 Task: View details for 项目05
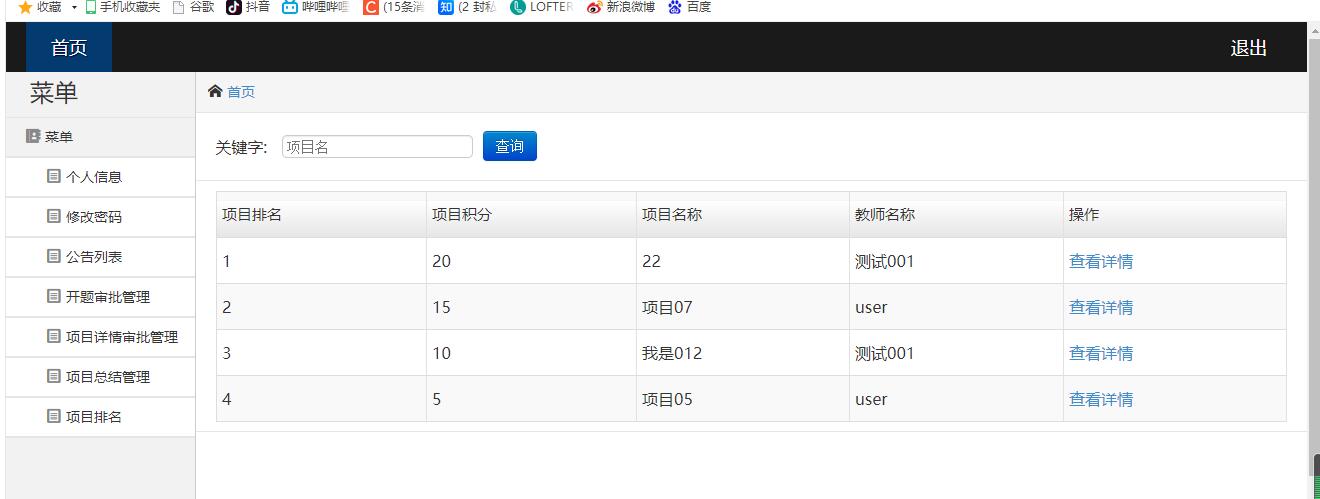tap(1101, 399)
